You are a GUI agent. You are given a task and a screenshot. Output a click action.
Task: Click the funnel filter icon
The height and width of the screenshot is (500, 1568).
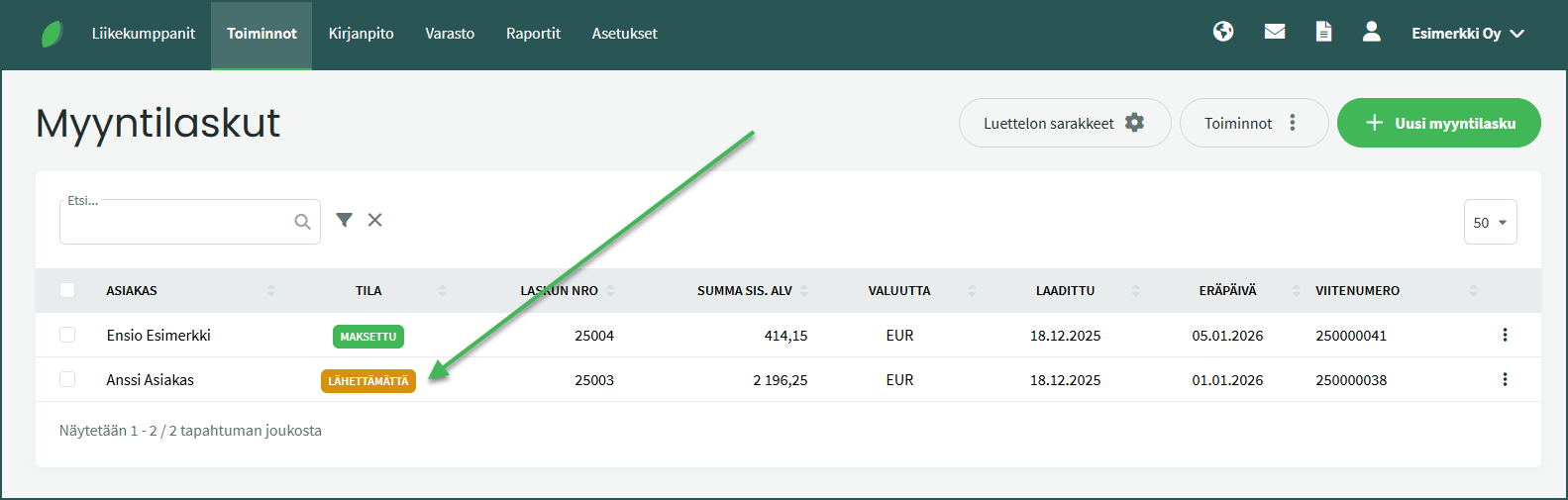point(344,220)
